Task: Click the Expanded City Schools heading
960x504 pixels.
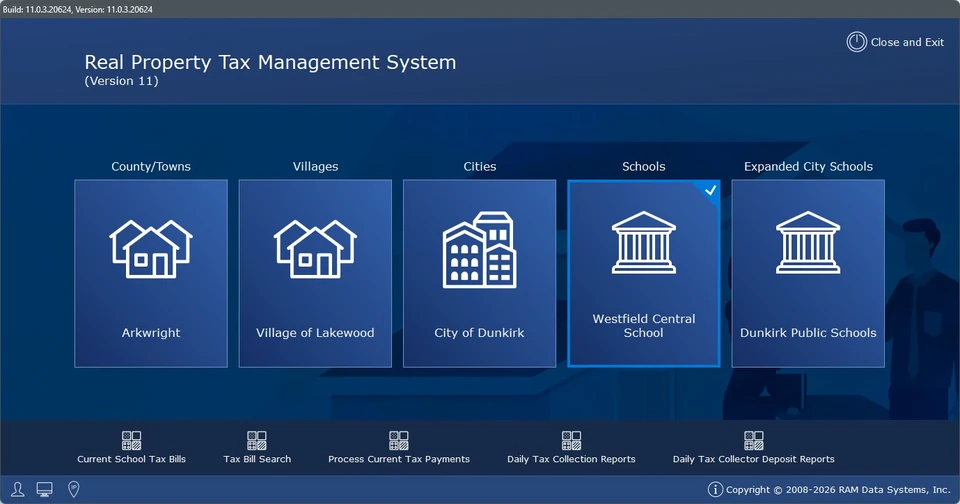Action: (808, 167)
